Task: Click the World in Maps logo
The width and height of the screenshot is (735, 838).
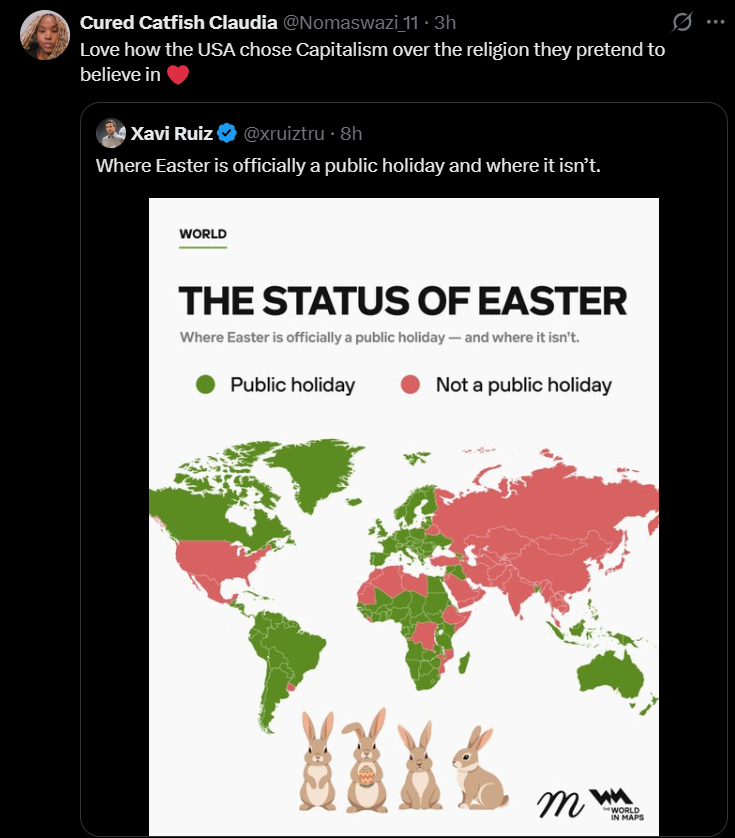Action: (618, 804)
